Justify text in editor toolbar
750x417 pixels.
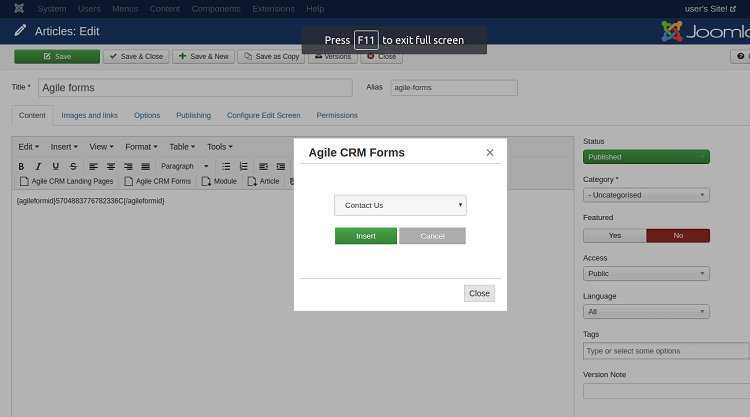click(145, 166)
